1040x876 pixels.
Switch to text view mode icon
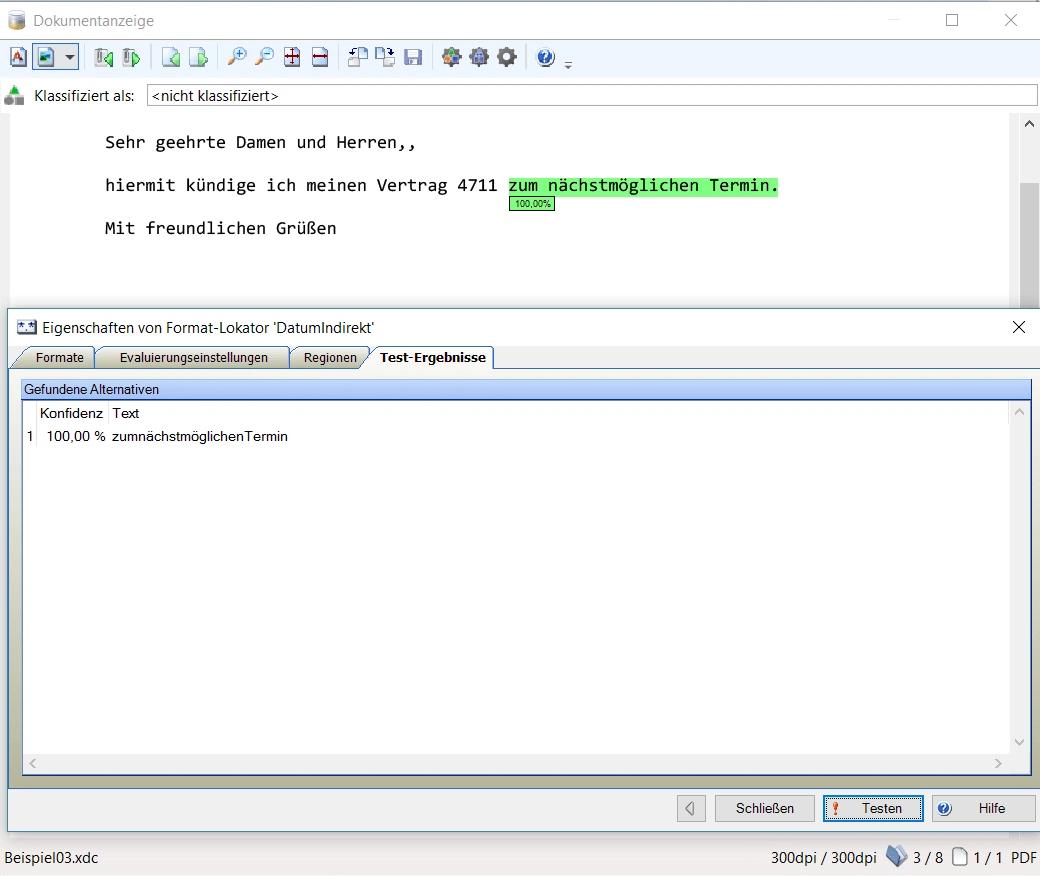[18, 57]
